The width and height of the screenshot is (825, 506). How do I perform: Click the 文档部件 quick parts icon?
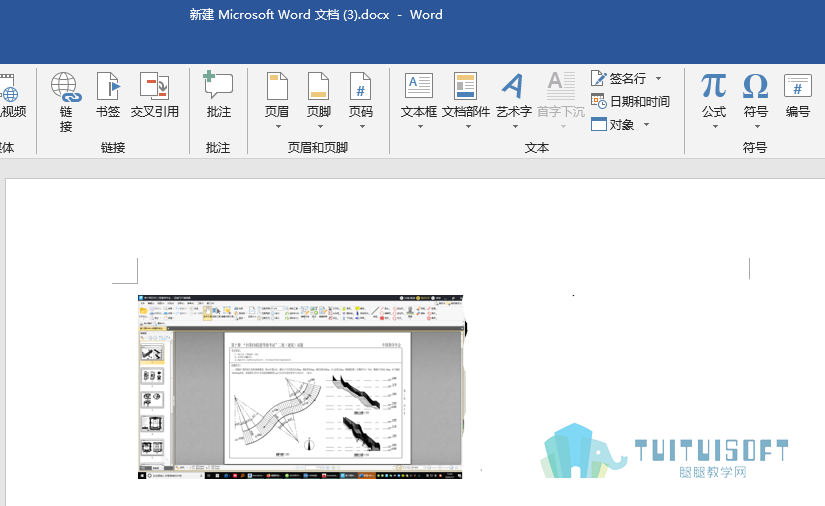466,86
